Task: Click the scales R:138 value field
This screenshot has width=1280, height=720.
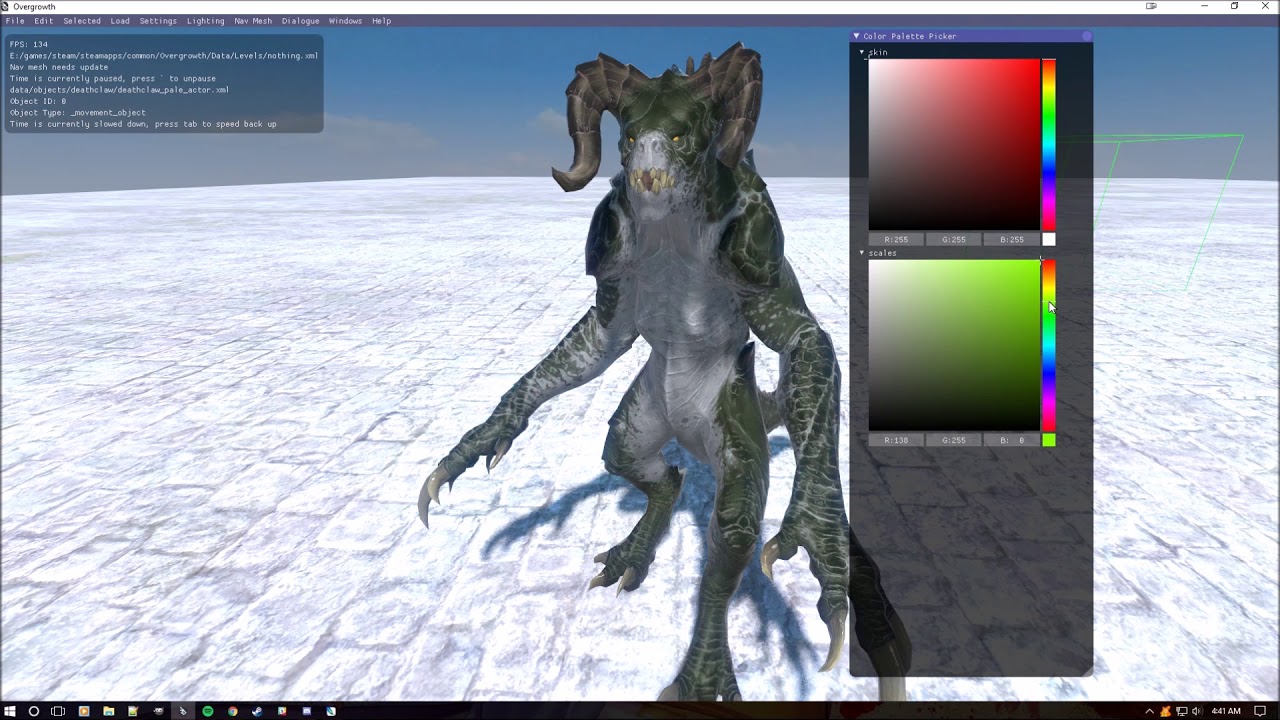Action: point(896,440)
